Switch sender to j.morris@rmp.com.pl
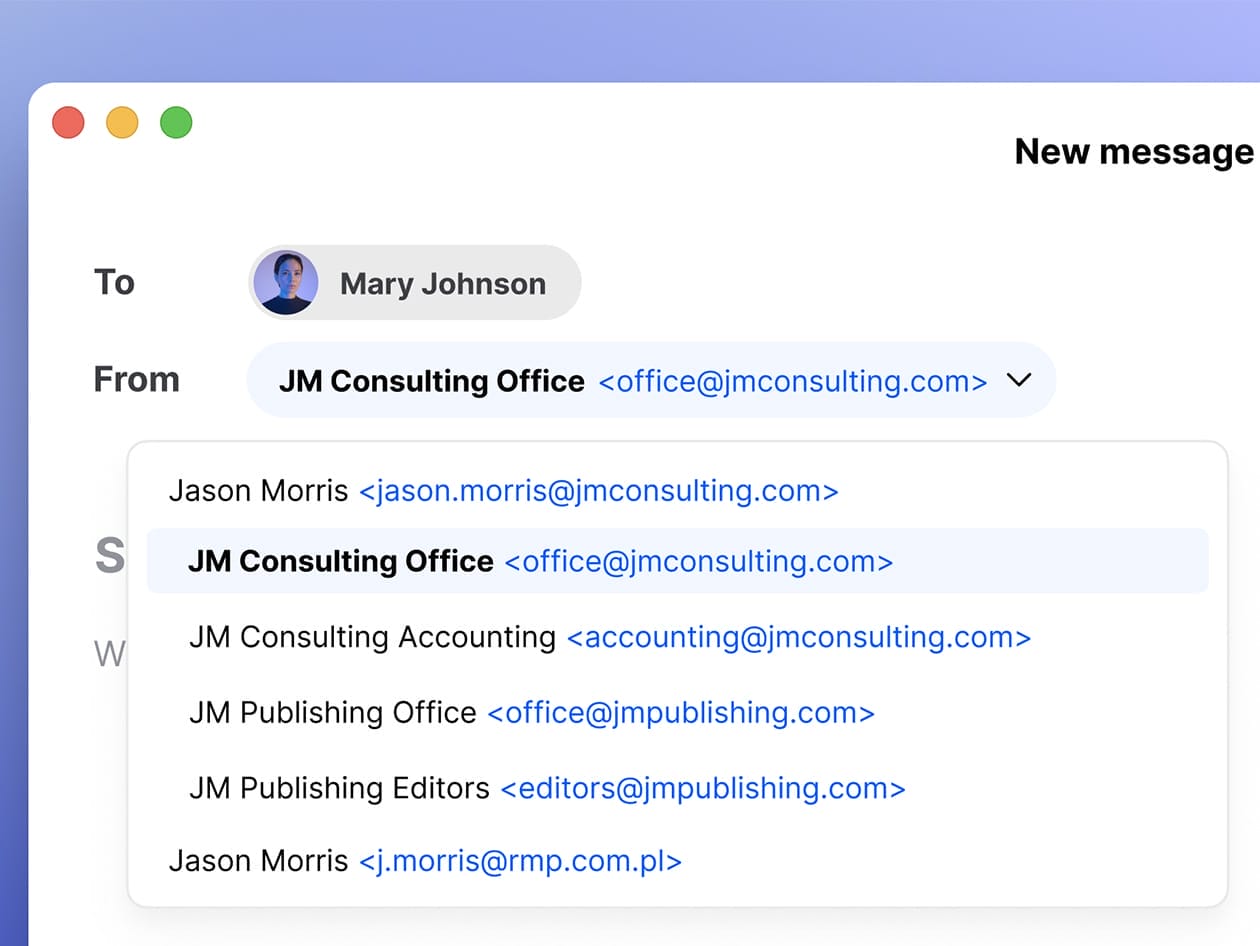 [x=425, y=861]
